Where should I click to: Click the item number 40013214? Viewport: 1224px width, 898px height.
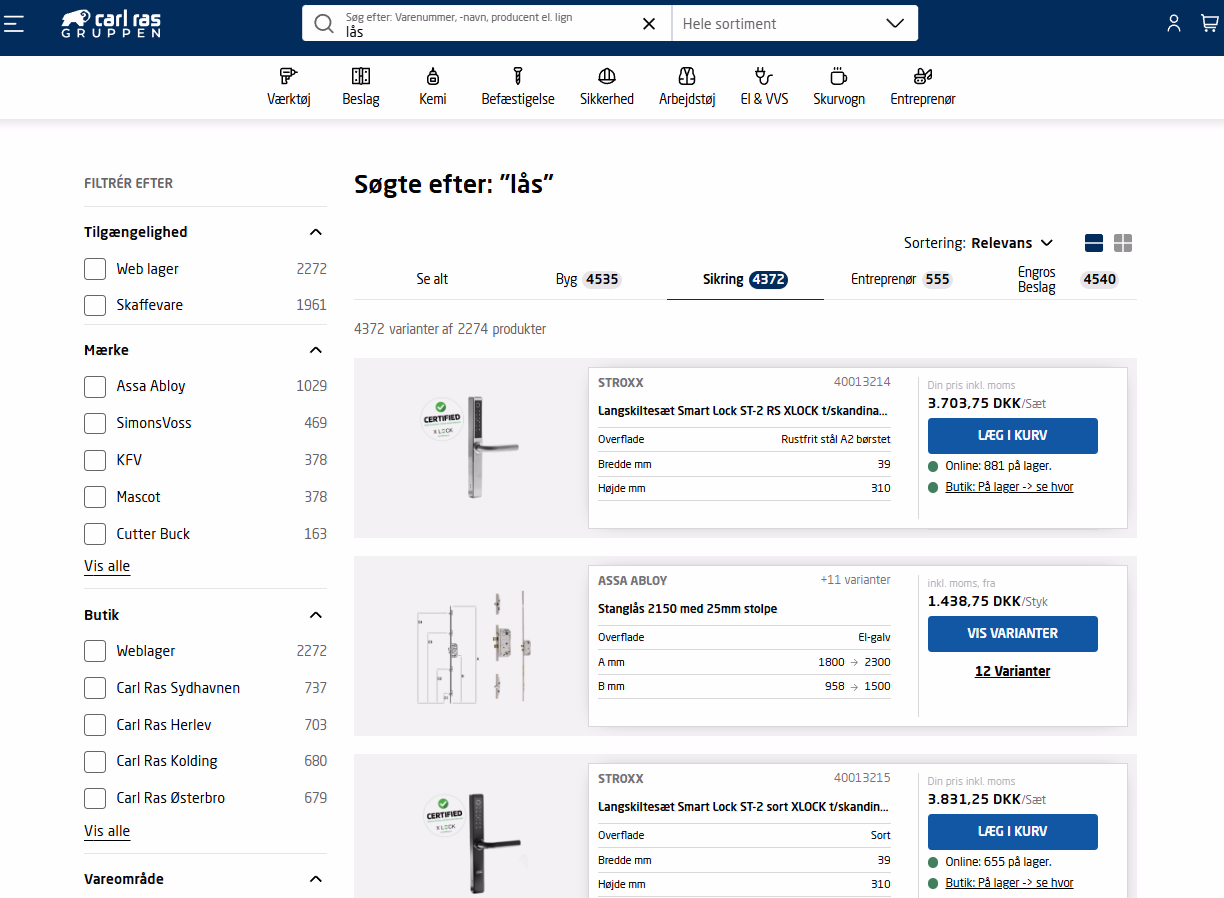(862, 382)
